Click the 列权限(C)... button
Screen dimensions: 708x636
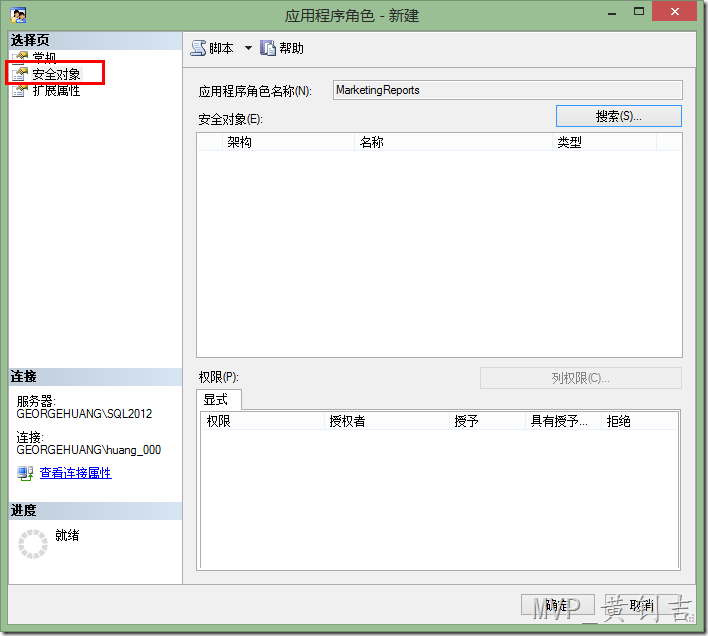[x=581, y=378]
